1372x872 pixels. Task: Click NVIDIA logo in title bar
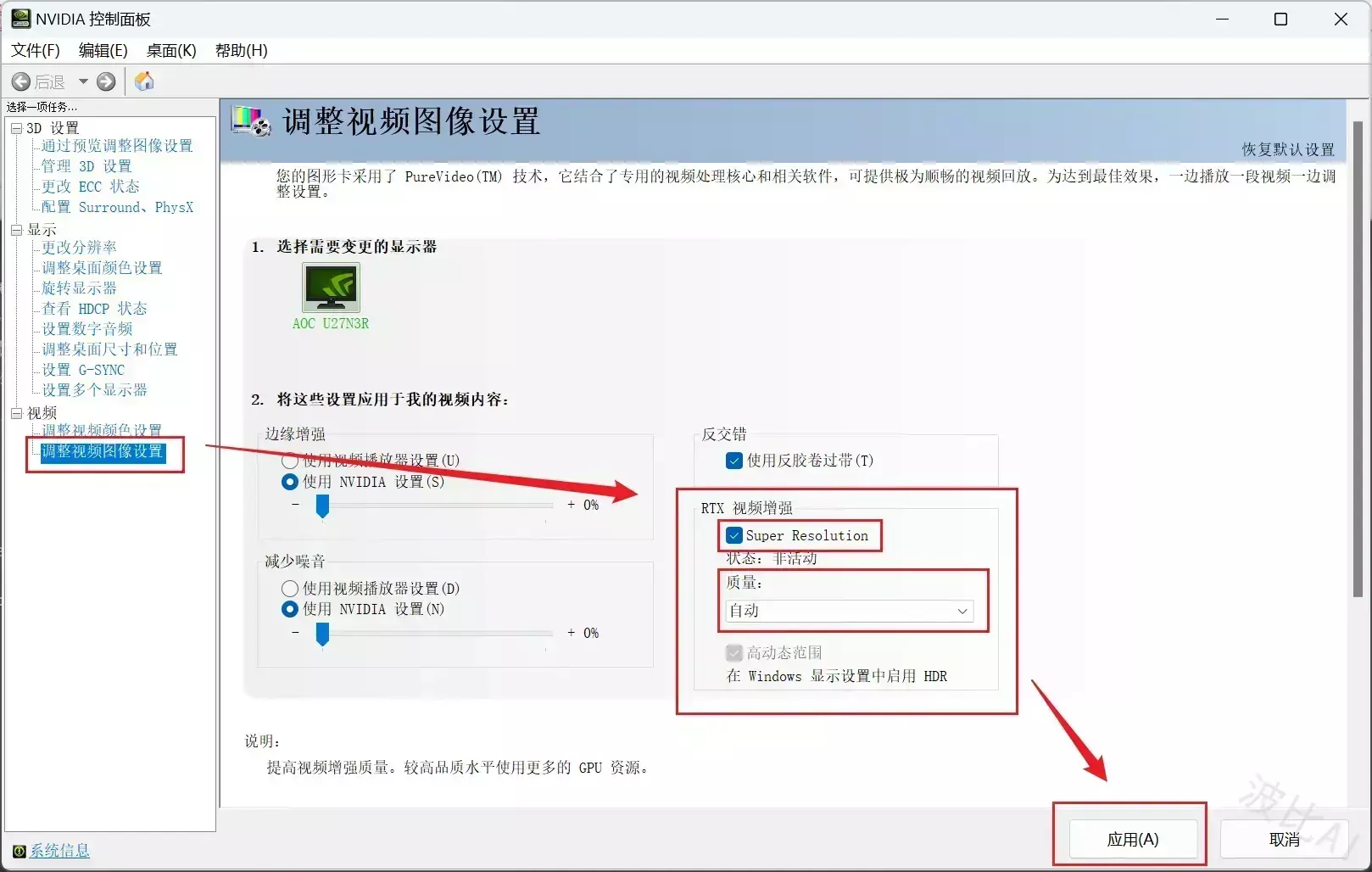[20, 19]
